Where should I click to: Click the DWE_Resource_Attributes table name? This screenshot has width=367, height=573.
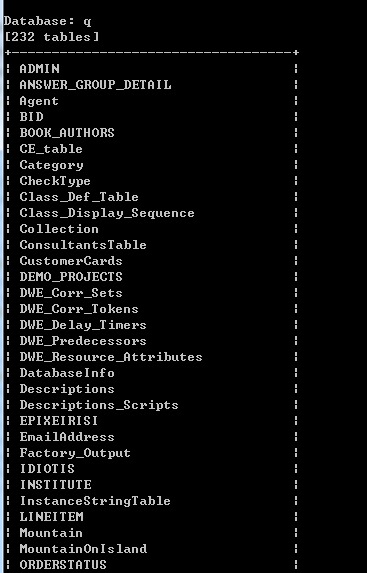pyautogui.click(x=111, y=357)
